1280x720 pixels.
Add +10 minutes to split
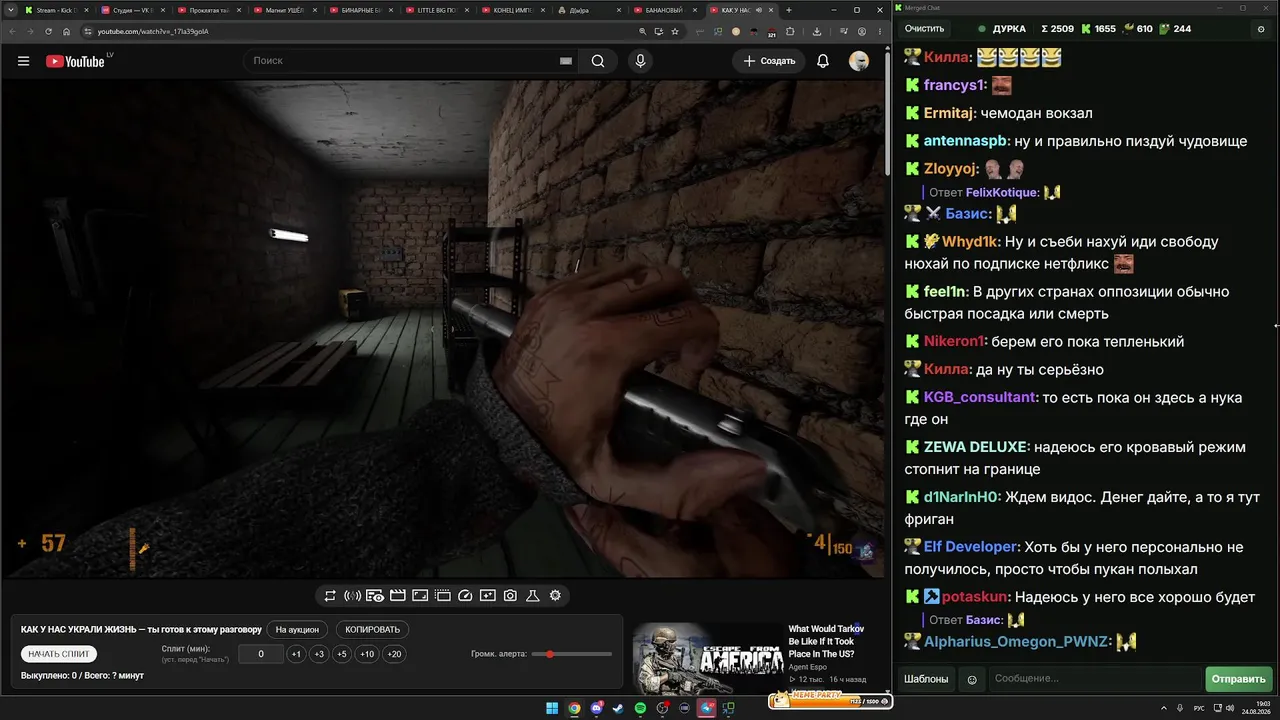tap(367, 654)
